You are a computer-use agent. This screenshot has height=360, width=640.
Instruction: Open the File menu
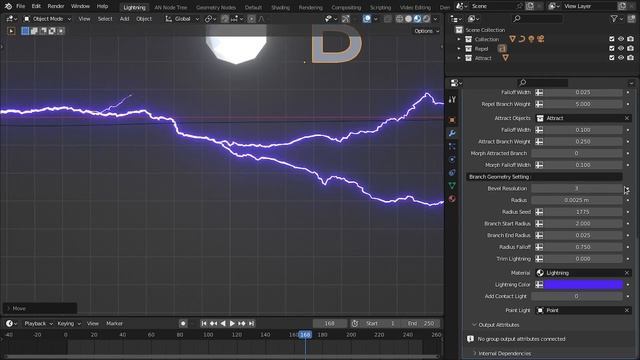coord(20,6)
